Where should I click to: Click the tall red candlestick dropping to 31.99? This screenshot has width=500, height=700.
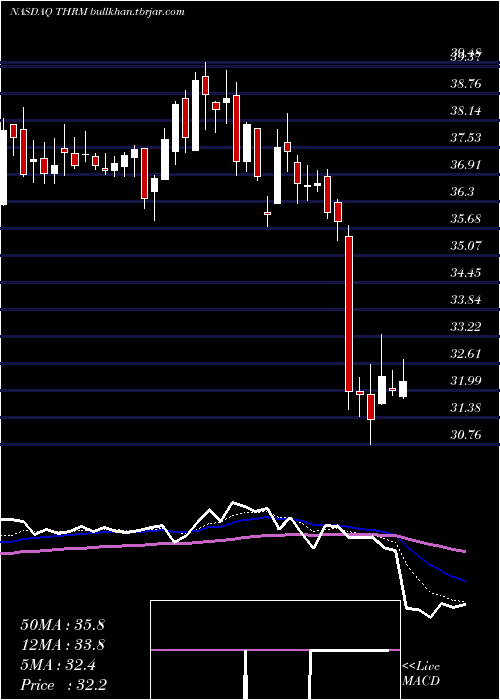click(x=349, y=314)
